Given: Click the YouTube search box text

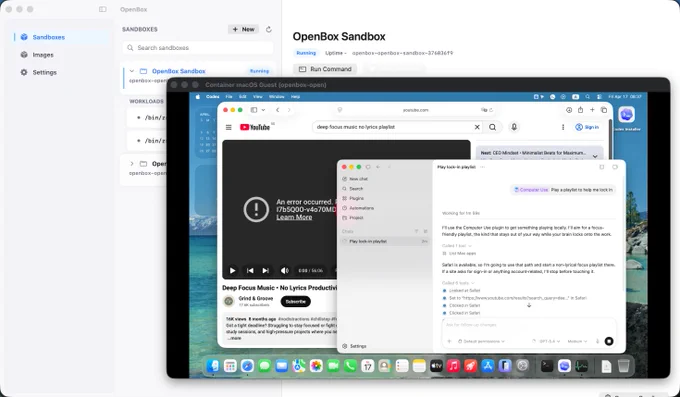Looking at the screenshot, I should (x=356, y=127).
